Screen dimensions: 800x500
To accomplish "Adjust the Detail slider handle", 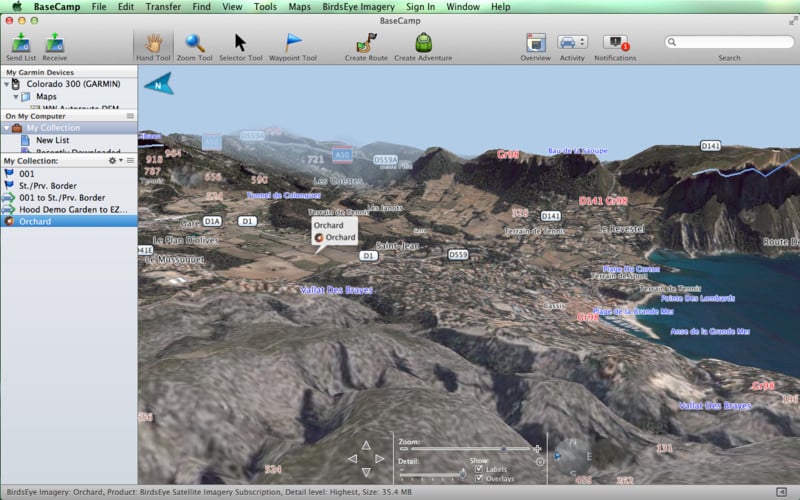I will [462, 474].
